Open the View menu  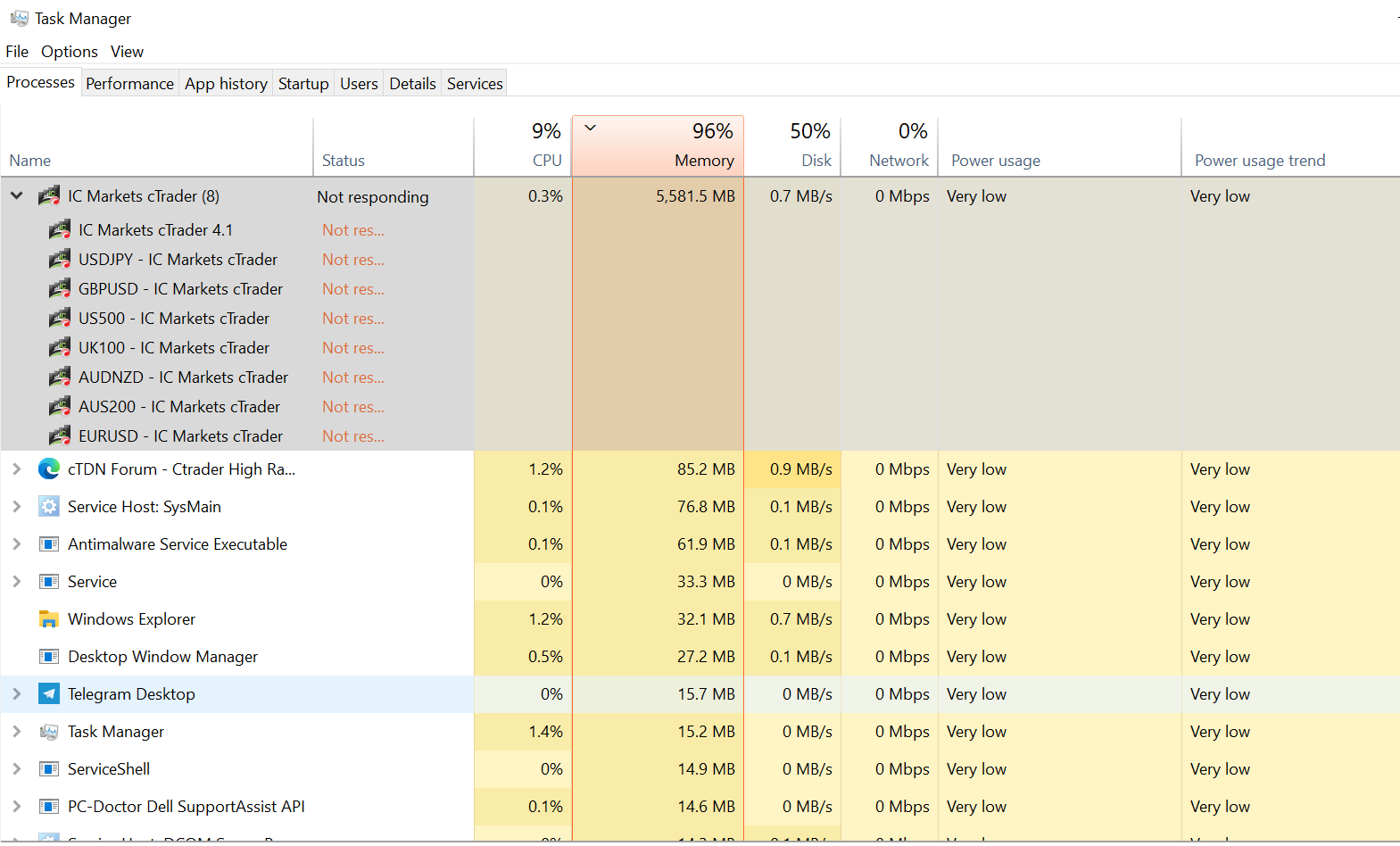(x=127, y=52)
